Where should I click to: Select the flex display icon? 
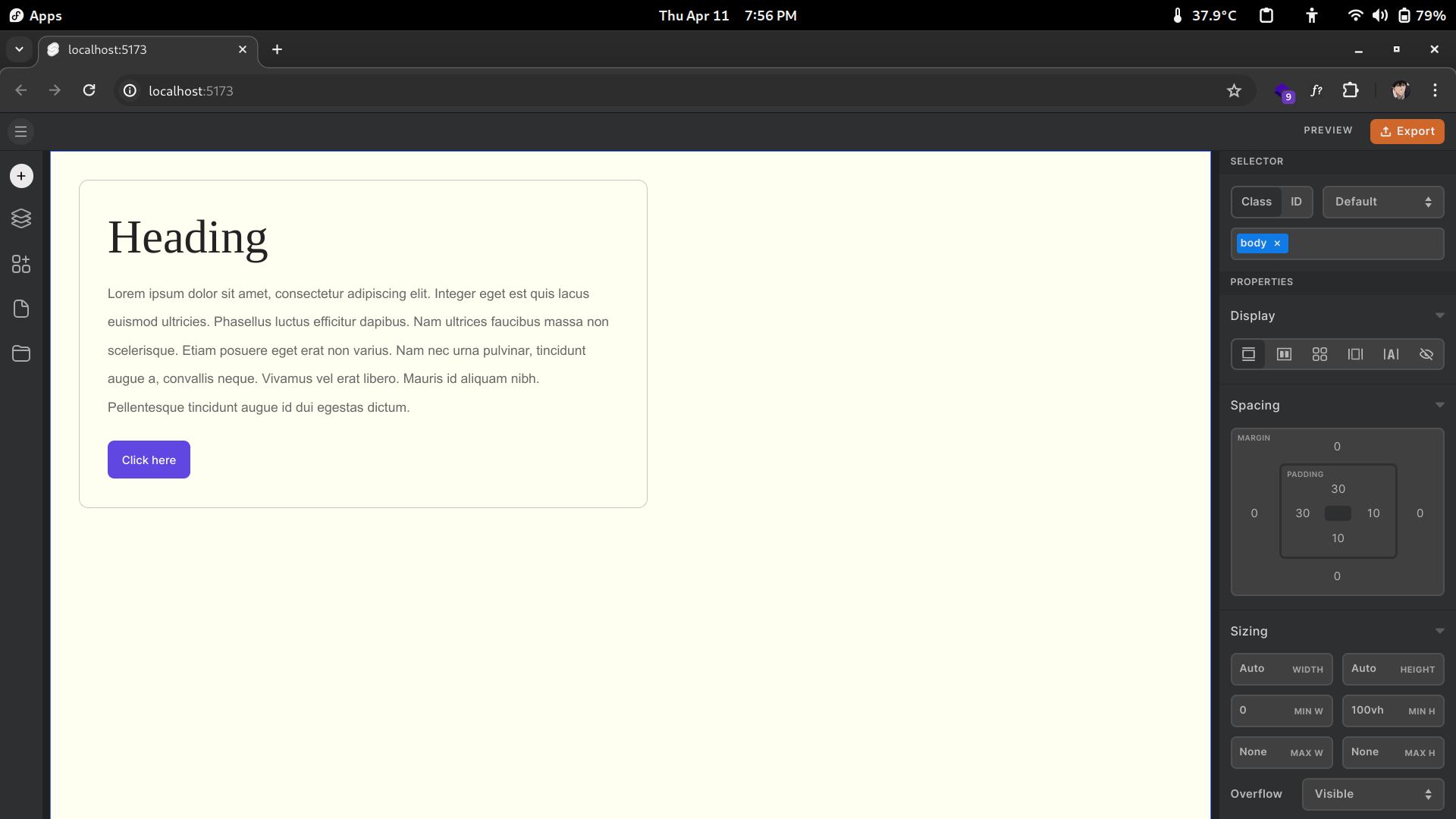1284,354
